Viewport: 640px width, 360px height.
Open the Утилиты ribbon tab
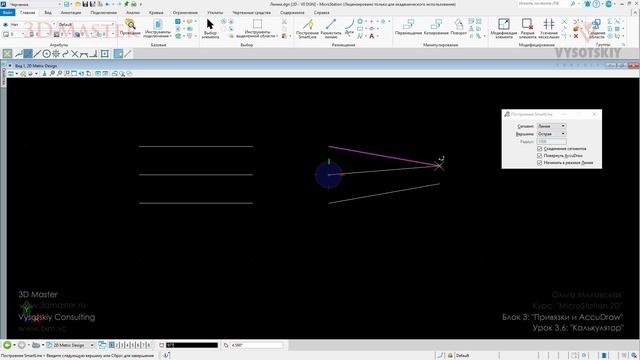point(215,13)
